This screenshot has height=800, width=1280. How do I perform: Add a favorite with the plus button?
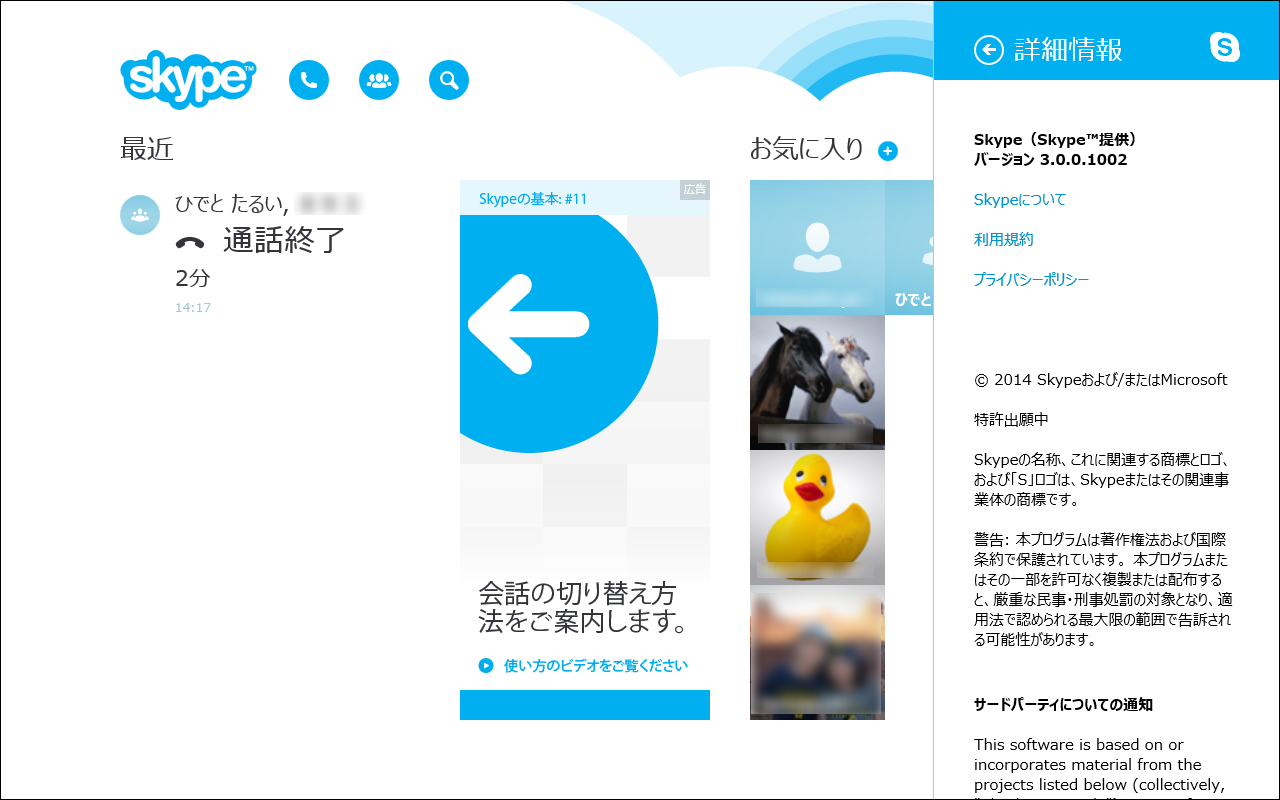coord(886,150)
